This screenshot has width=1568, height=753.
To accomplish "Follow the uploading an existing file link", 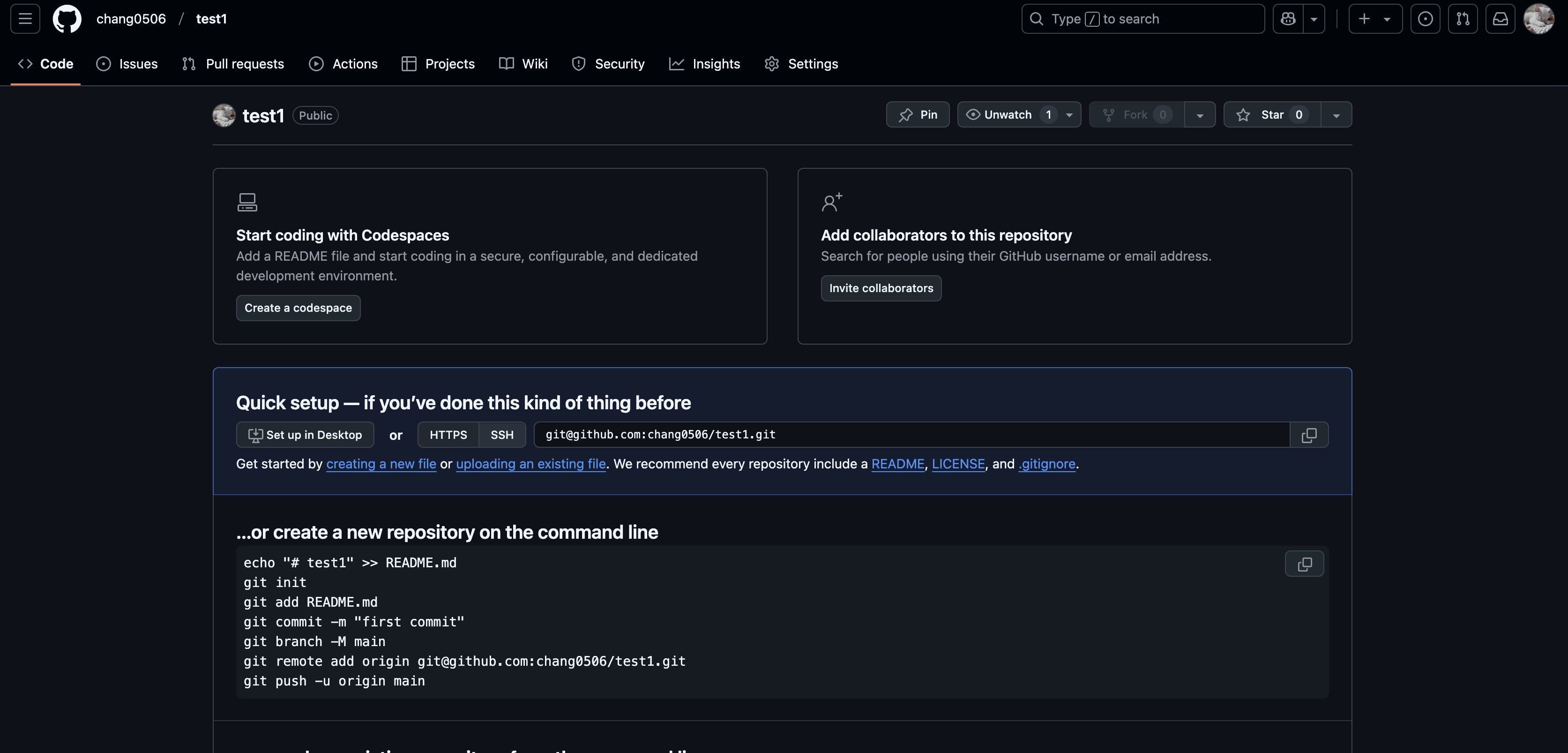I will click(530, 464).
